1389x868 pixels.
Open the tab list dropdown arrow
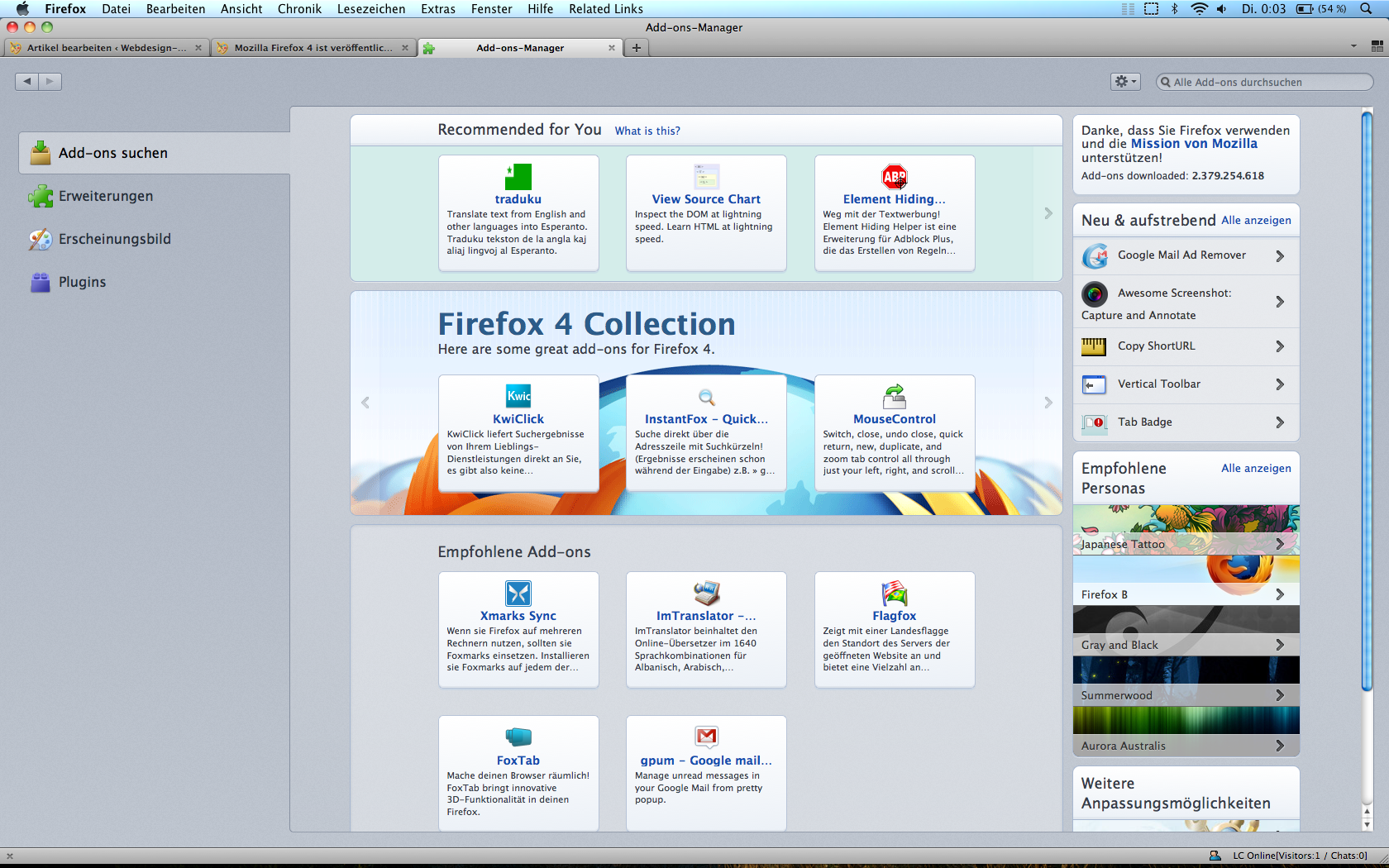[x=1353, y=46]
